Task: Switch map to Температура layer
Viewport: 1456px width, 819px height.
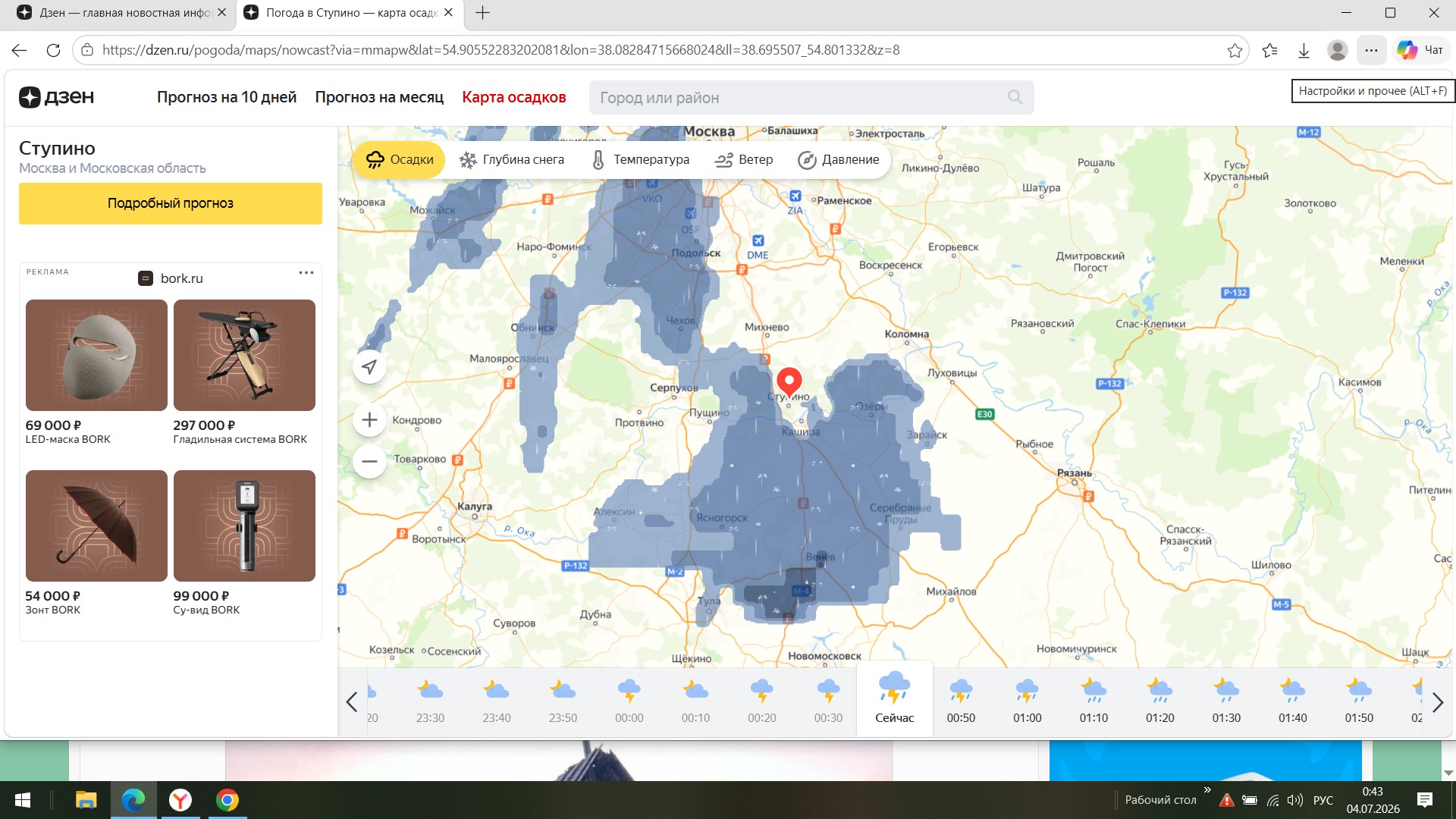Action: [x=641, y=160]
